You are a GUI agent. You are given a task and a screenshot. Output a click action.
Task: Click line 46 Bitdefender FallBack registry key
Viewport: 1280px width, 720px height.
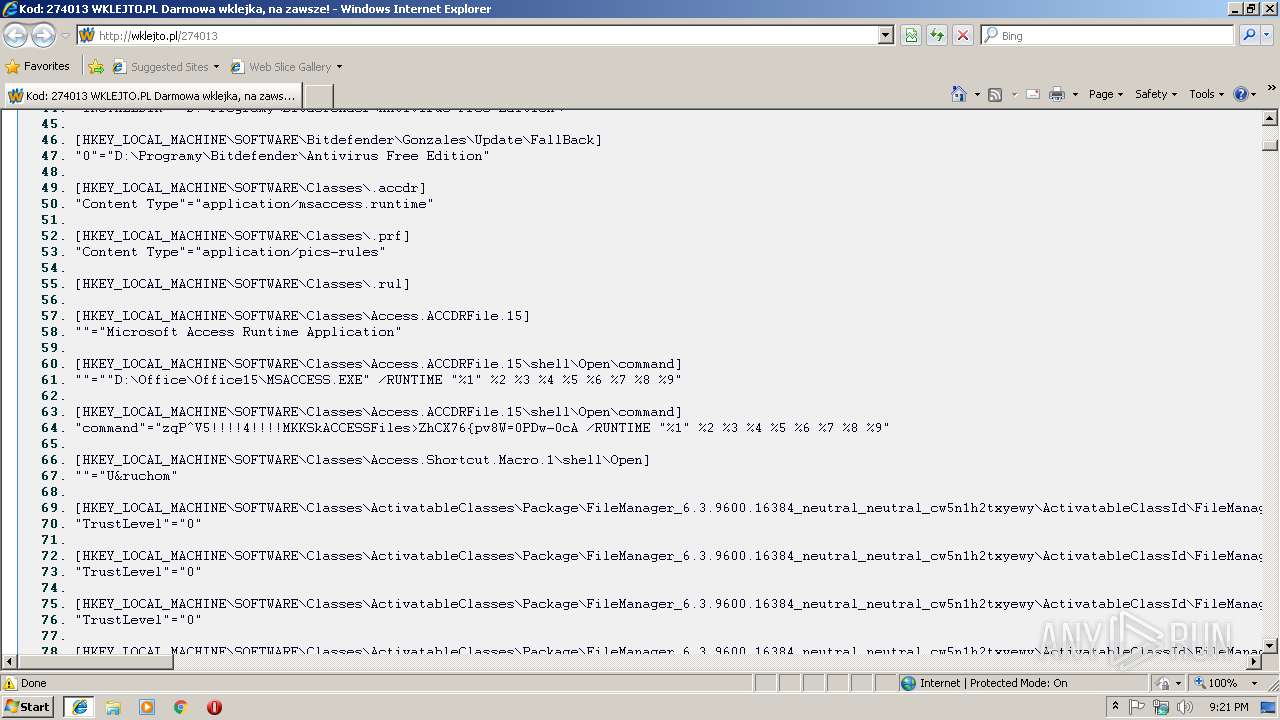click(x=338, y=140)
